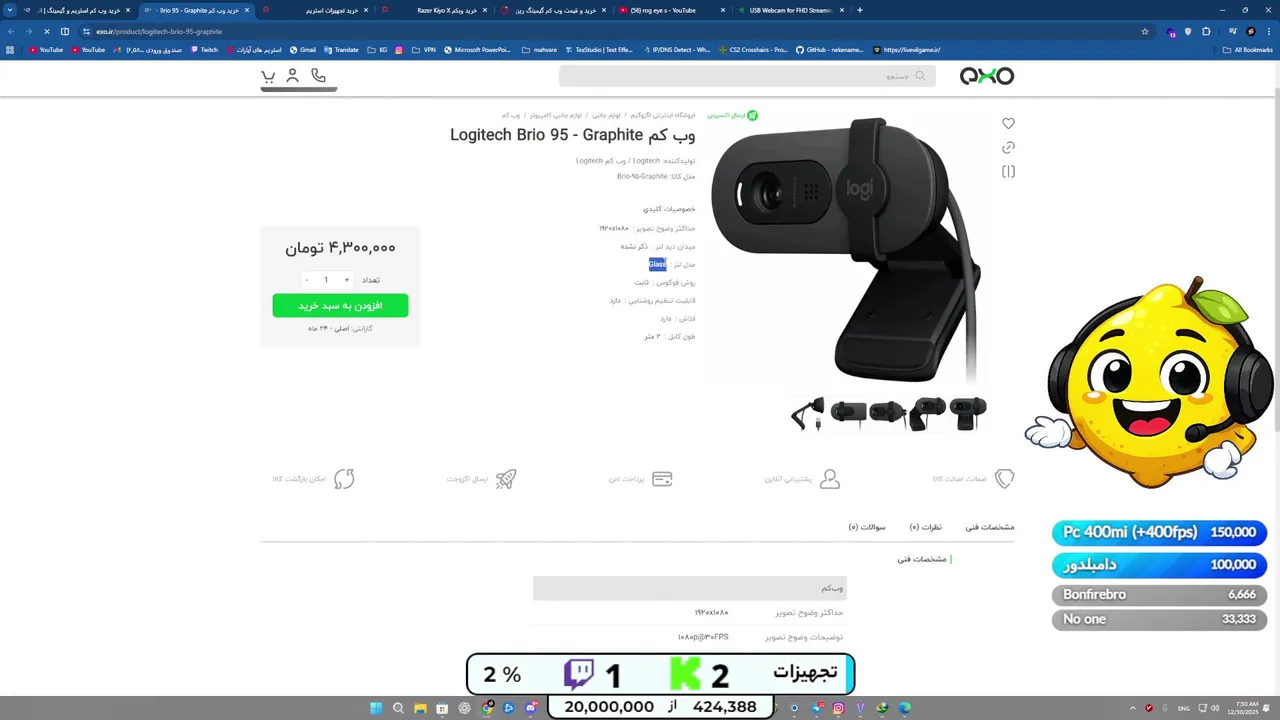
Task: Decrease quantity with minus button
Action: [306, 280]
